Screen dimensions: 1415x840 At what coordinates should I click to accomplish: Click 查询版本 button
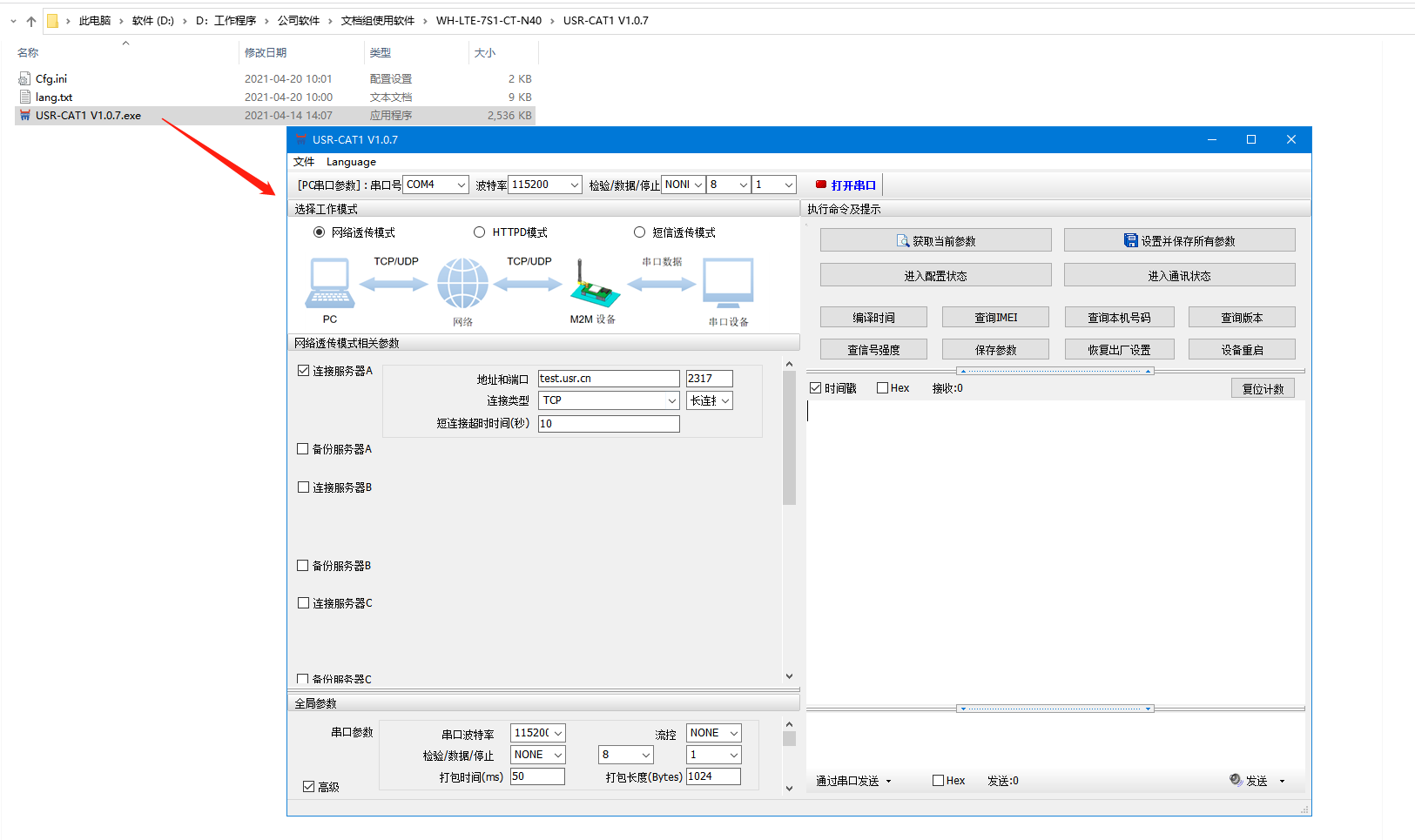[1242, 317]
